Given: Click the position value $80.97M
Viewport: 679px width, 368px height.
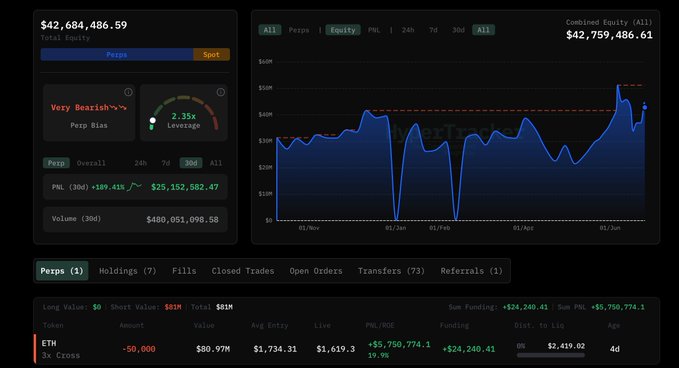Looking at the screenshot, I should click(213, 349).
